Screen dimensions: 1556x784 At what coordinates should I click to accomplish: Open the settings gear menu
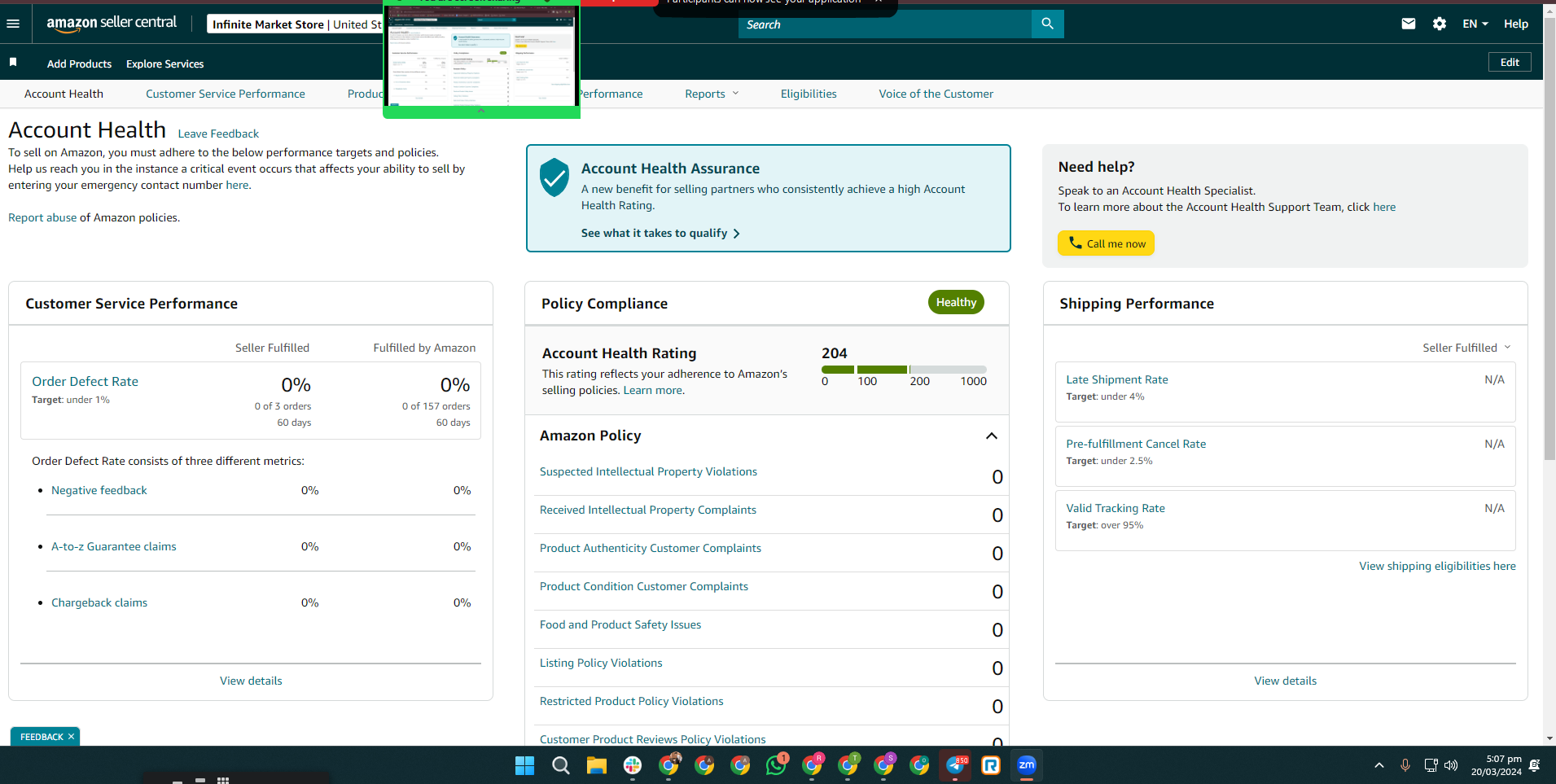[1440, 24]
